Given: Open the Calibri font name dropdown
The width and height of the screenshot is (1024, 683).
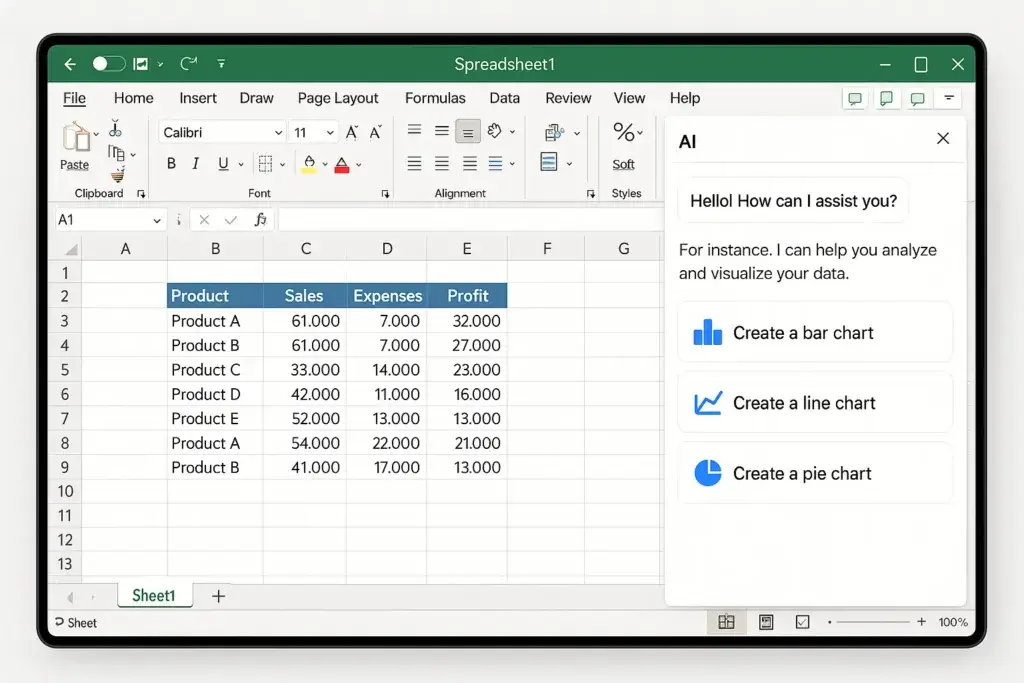Looking at the screenshot, I should click(278, 133).
